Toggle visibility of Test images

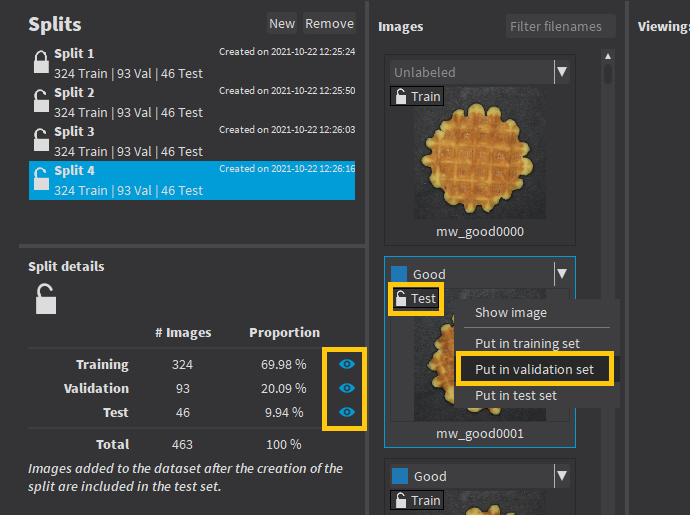(347, 412)
